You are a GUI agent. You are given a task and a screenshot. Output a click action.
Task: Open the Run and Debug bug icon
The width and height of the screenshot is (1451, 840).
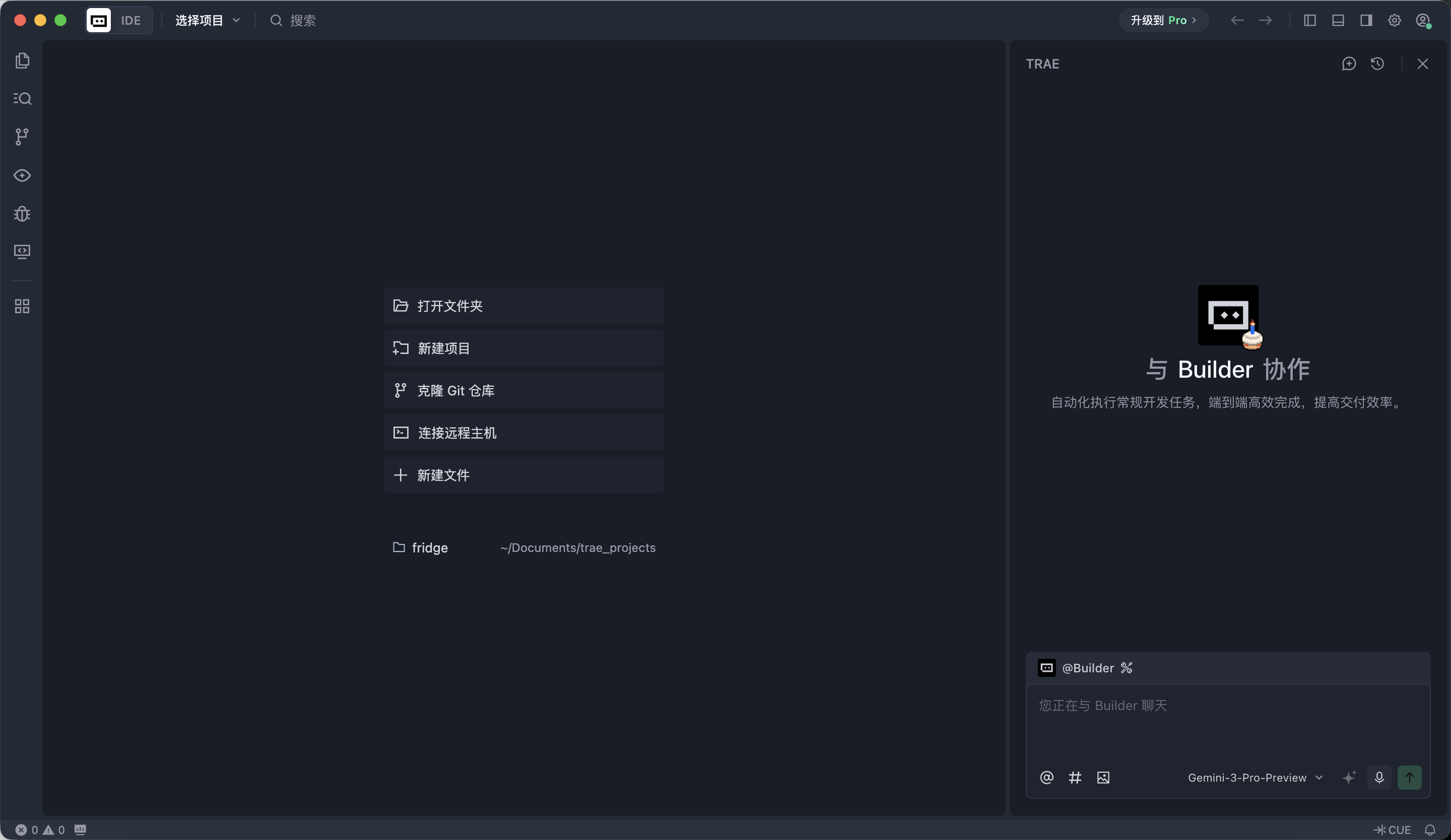pos(22,214)
